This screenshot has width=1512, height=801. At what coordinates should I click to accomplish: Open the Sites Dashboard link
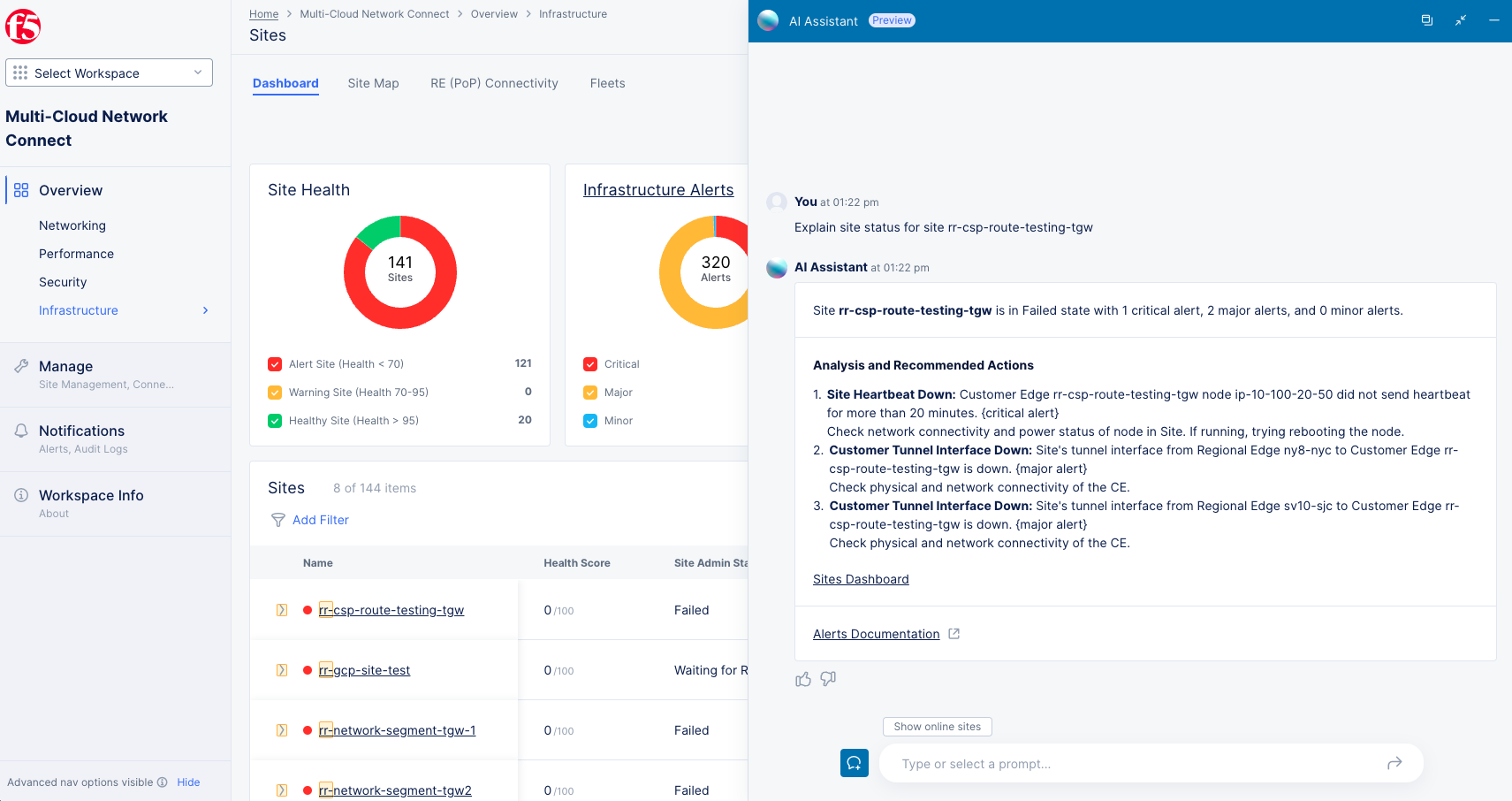tap(861, 579)
